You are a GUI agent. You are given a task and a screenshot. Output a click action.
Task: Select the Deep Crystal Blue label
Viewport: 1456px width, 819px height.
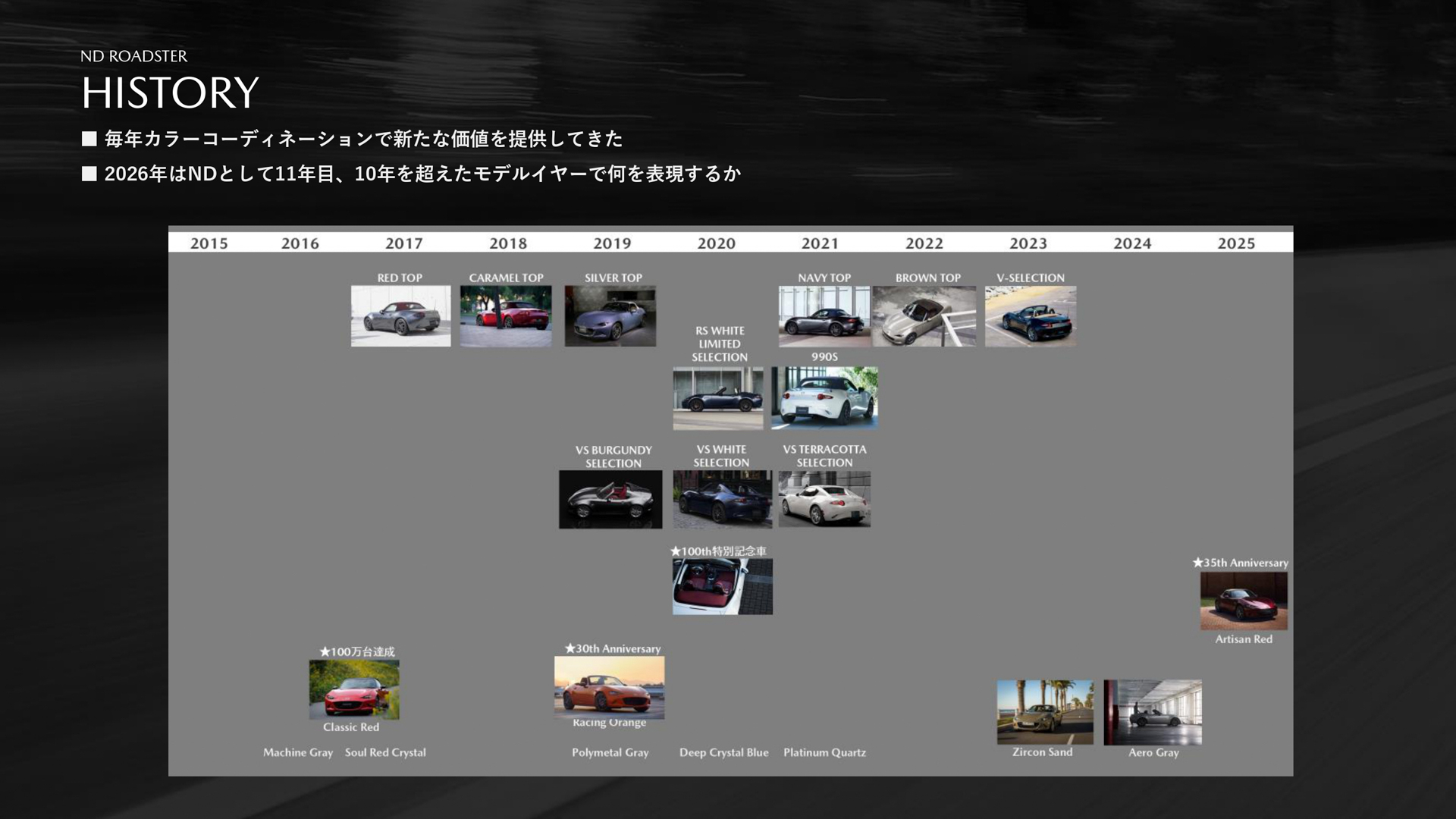[724, 752]
